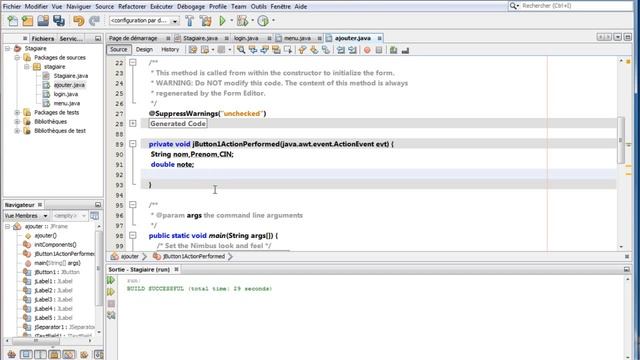Close the ajouter.java tab
The width and height of the screenshot is (640, 360).
379,38
